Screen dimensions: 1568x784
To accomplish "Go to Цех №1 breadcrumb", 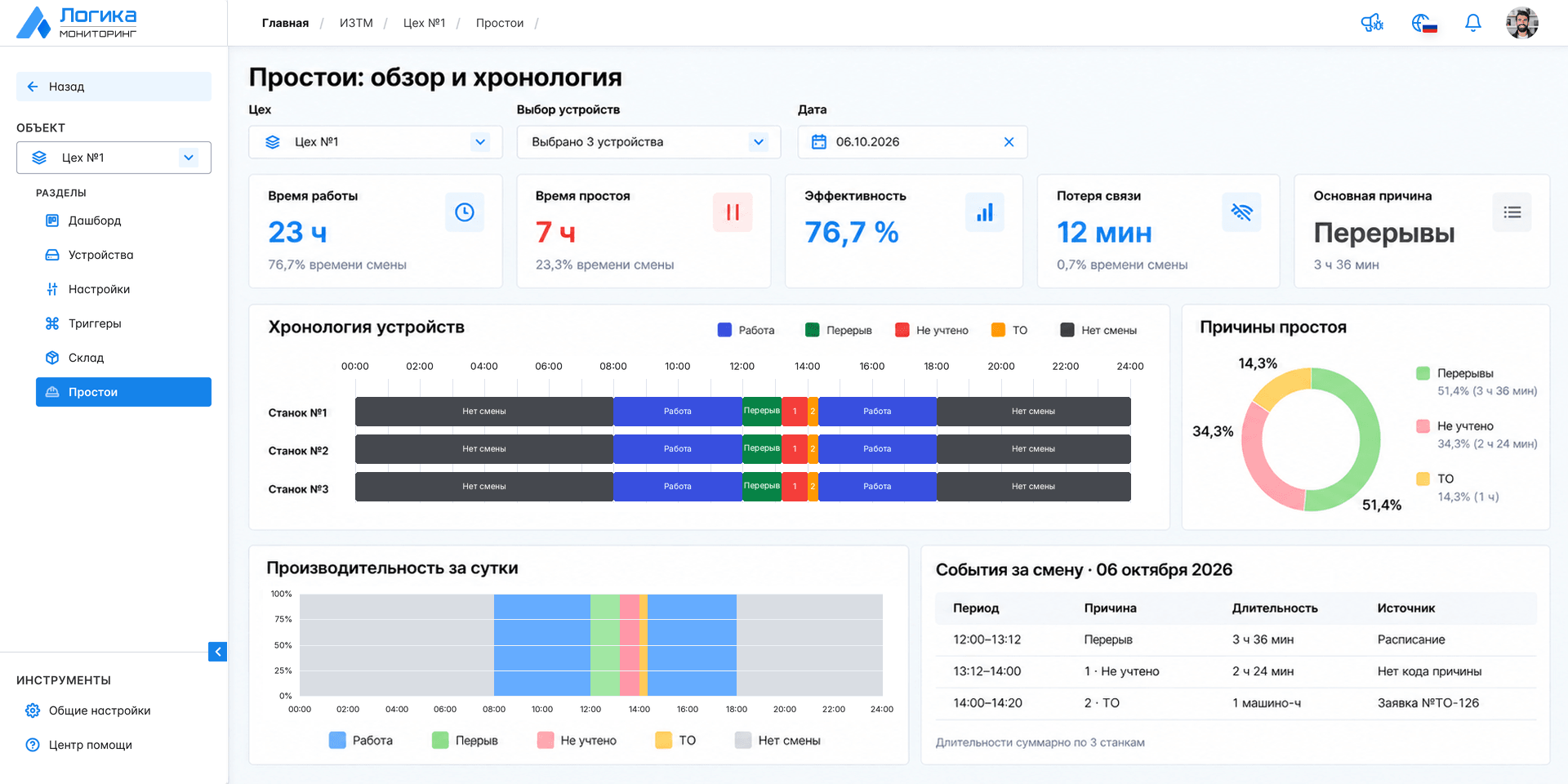I will tap(424, 23).
